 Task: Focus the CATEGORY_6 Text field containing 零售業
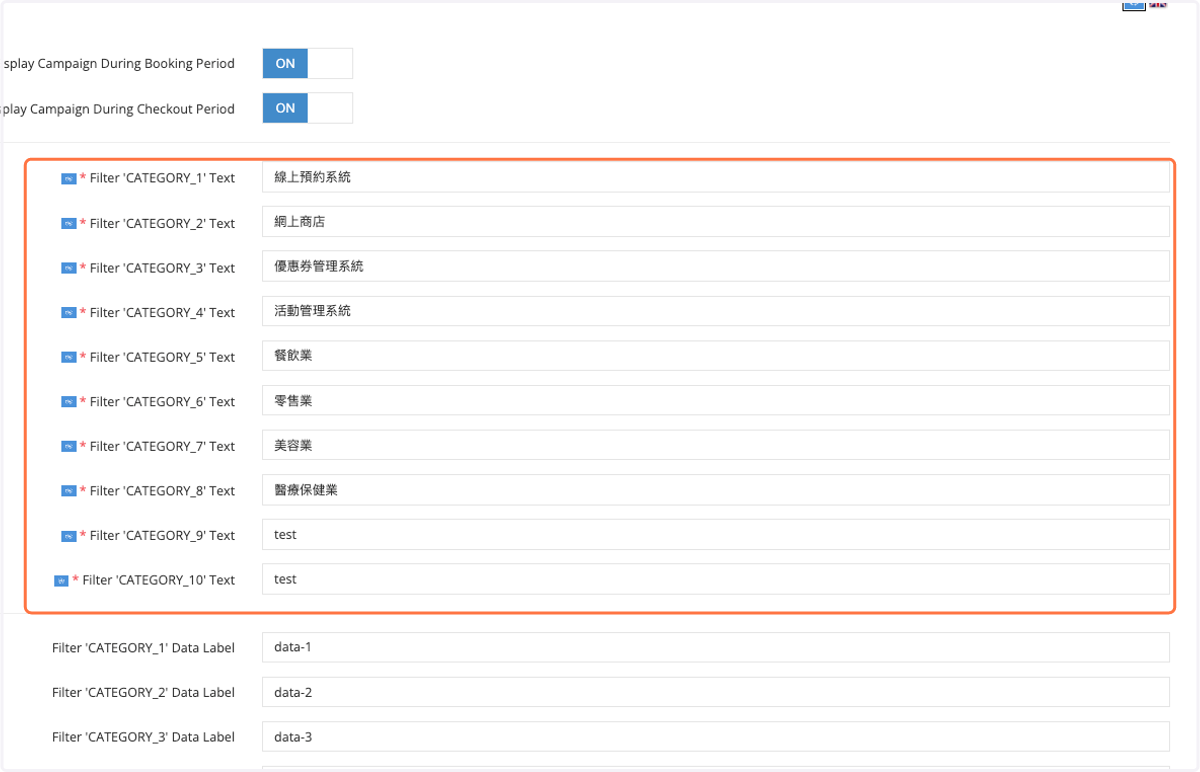point(716,400)
